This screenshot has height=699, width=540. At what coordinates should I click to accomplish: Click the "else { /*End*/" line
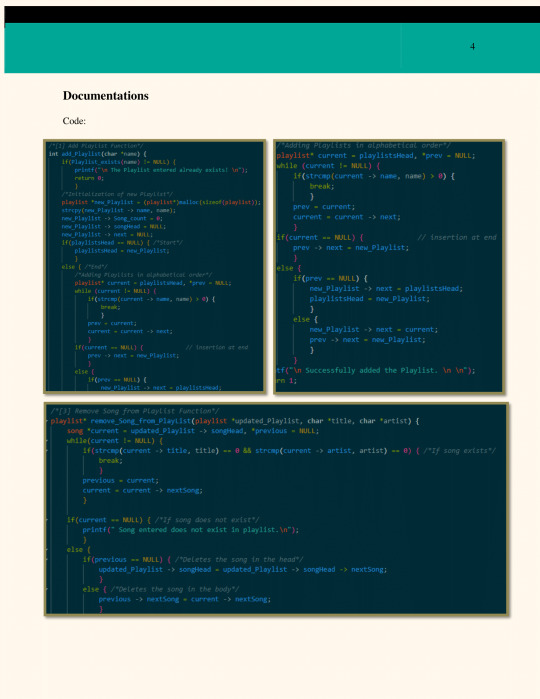pos(85,267)
